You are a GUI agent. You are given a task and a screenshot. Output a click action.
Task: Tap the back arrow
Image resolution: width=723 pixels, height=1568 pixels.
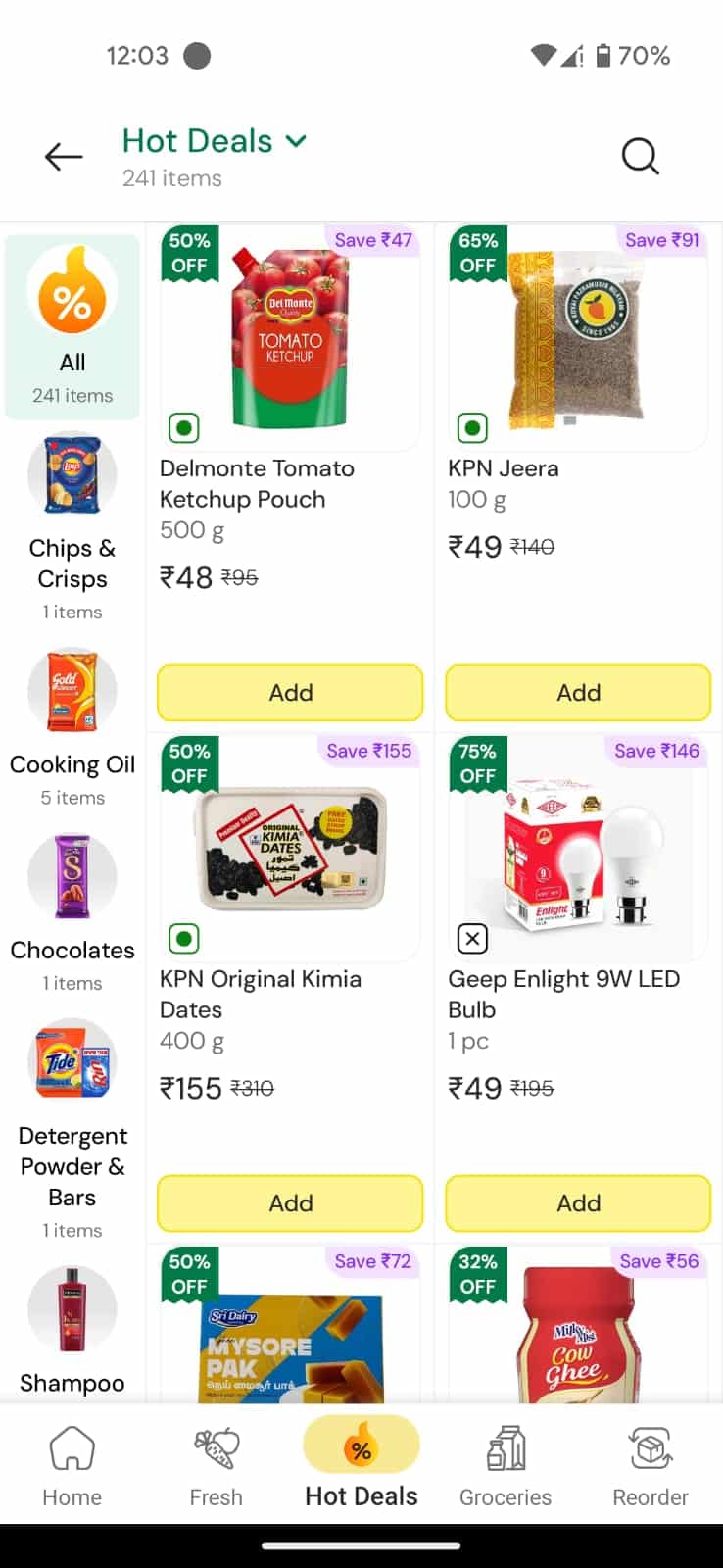pyautogui.click(x=63, y=156)
